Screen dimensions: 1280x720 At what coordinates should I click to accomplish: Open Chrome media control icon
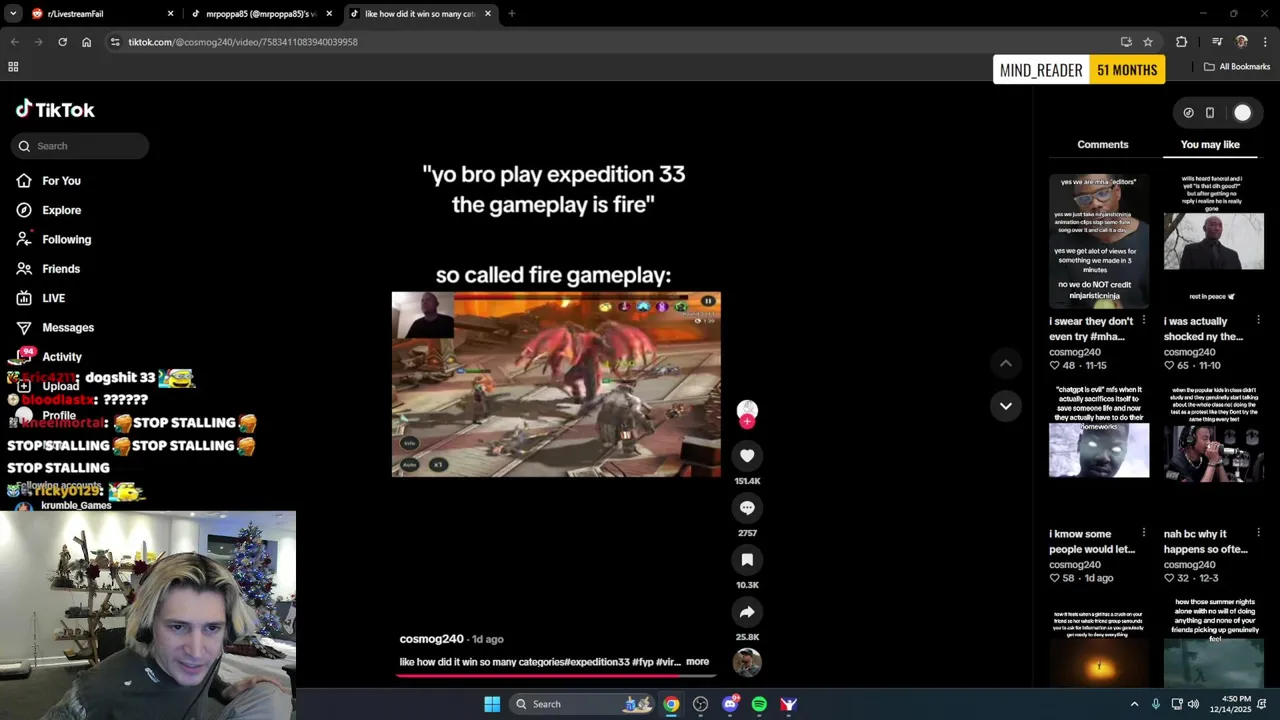pyautogui.click(x=1217, y=42)
